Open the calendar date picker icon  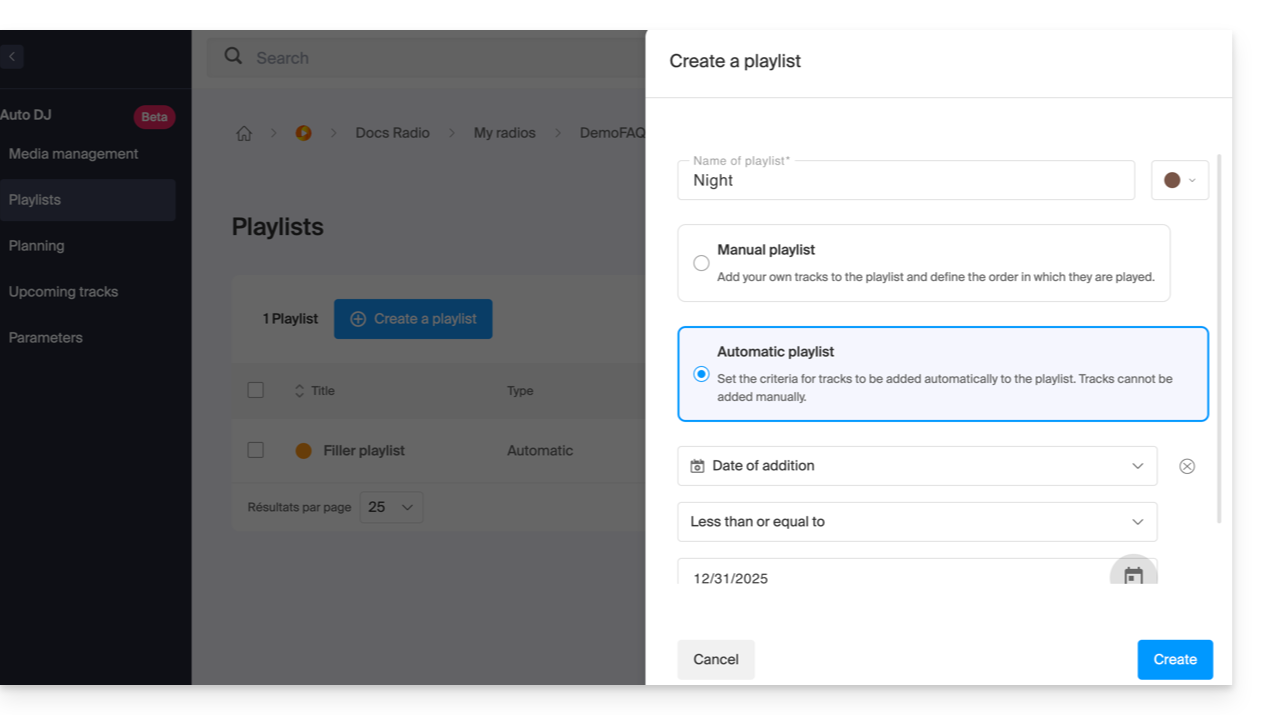coord(1133,576)
